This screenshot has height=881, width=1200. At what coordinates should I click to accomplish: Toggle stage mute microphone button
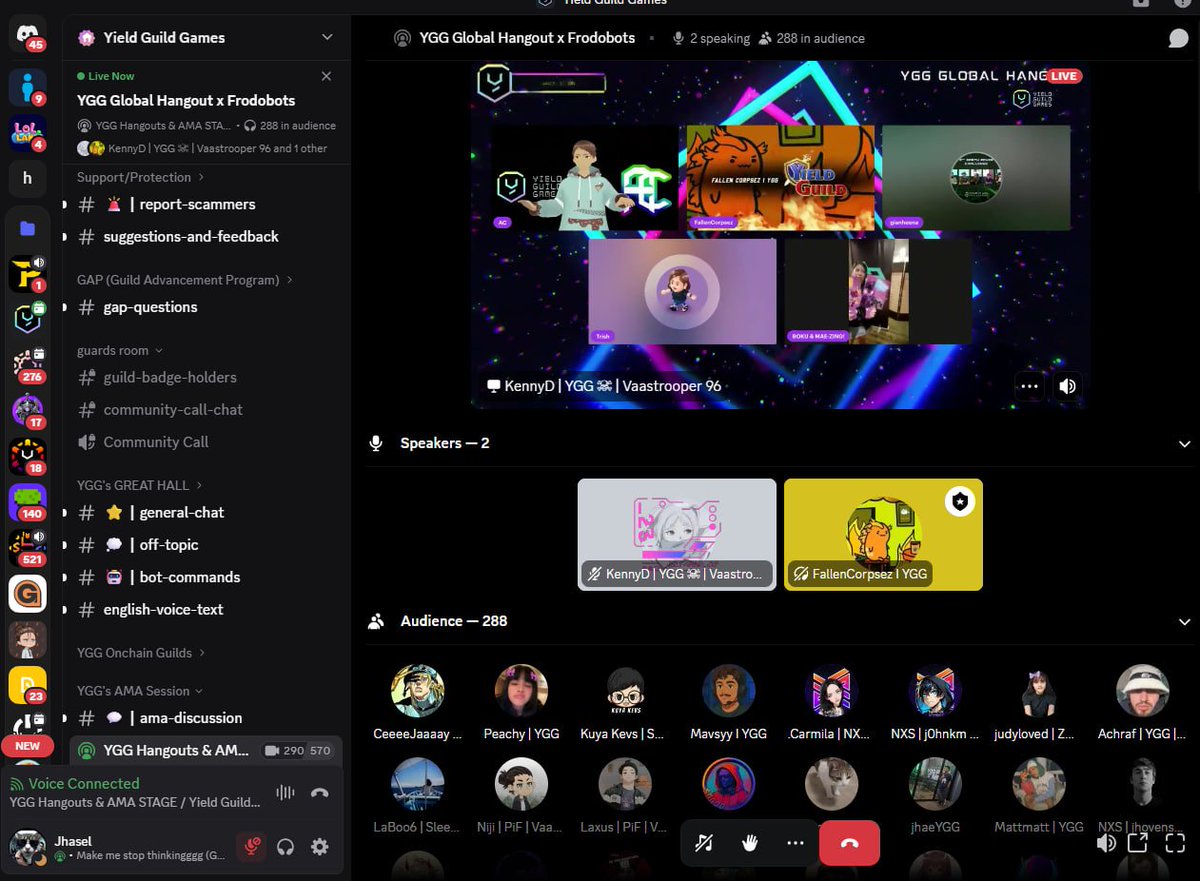[704, 843]
